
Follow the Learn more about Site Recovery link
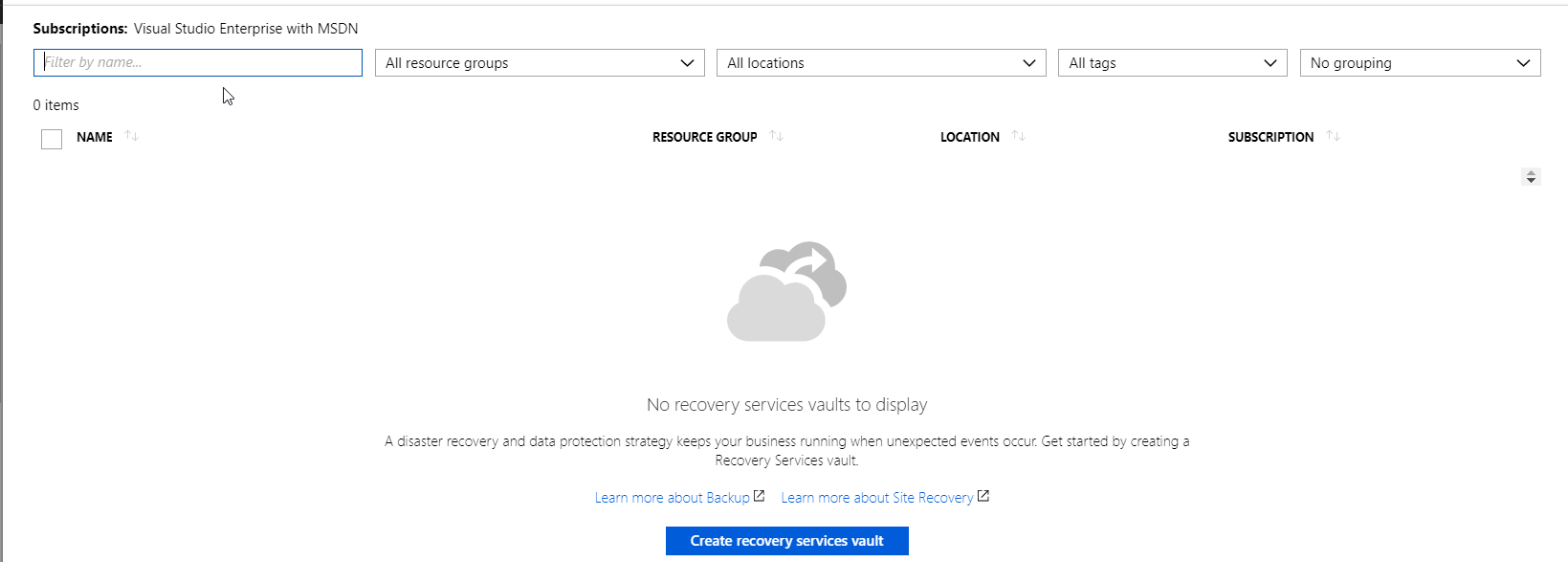tap(876, 498)
